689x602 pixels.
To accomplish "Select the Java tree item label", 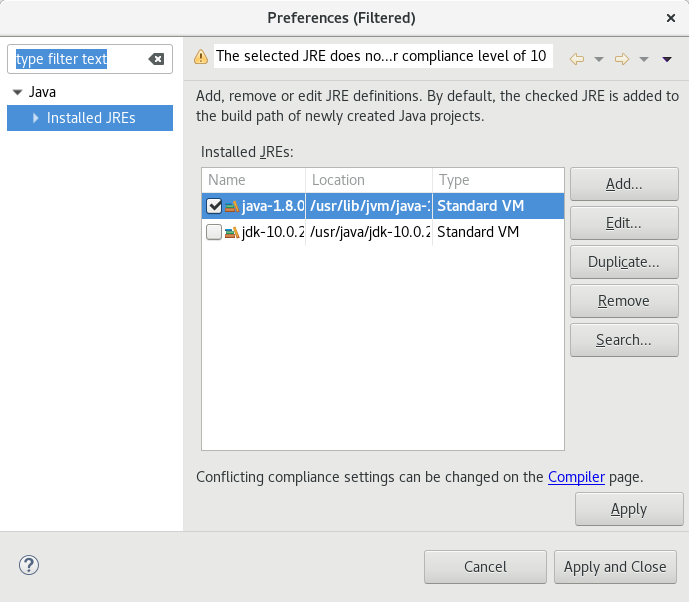I will 42,92.
